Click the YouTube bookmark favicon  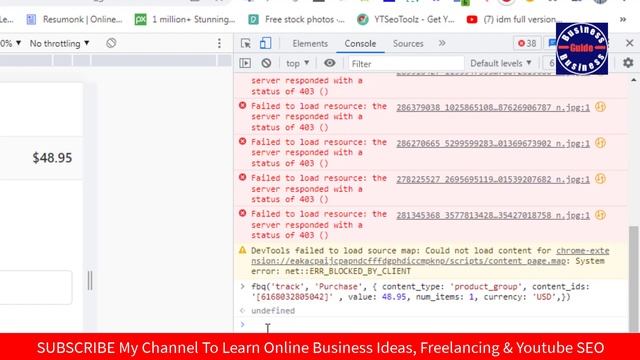472,19
